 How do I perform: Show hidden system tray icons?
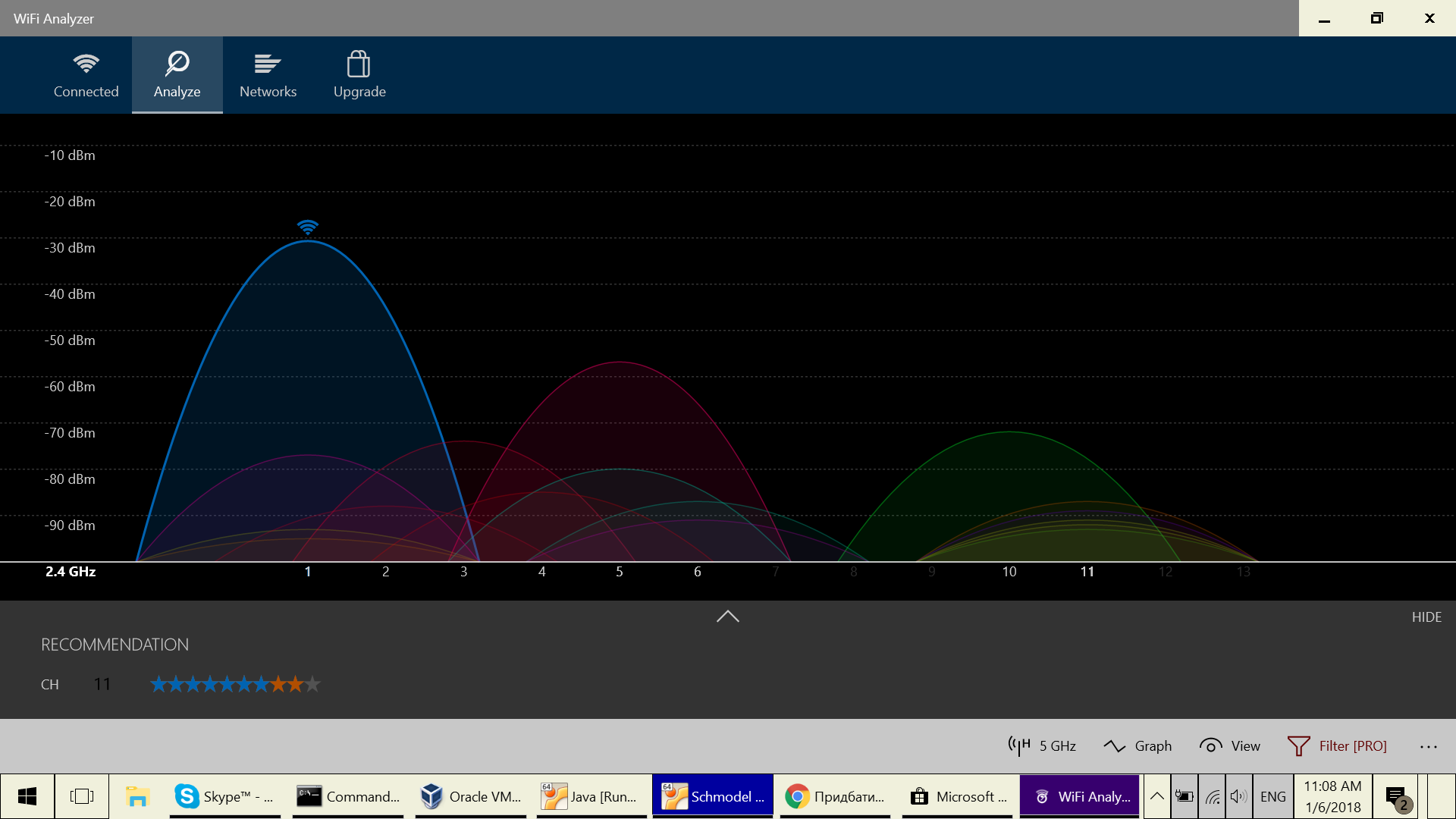(1156, 796)
